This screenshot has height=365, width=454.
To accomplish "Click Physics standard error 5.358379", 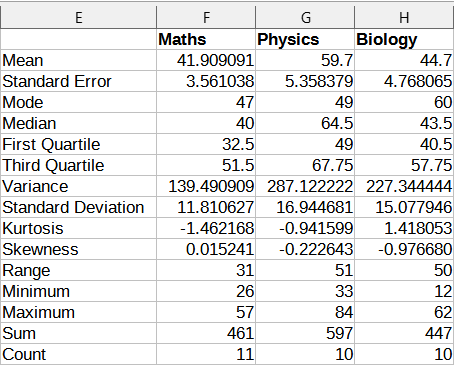I will click(x=305, y=81).
